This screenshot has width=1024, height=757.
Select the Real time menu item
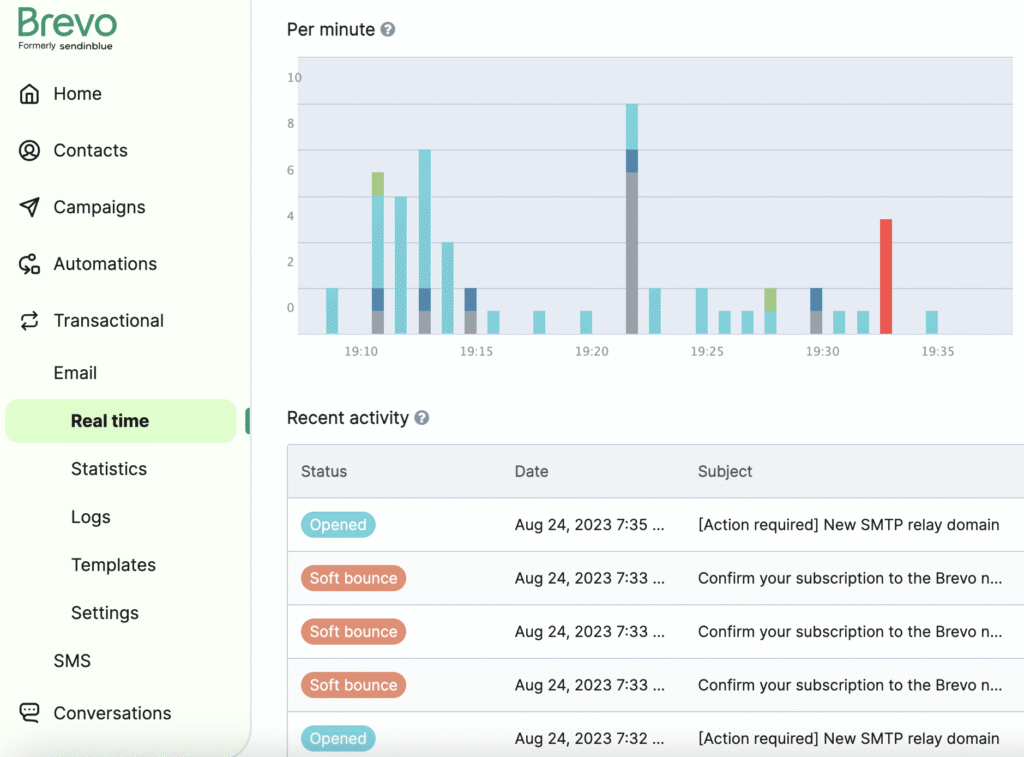(109, 421)
